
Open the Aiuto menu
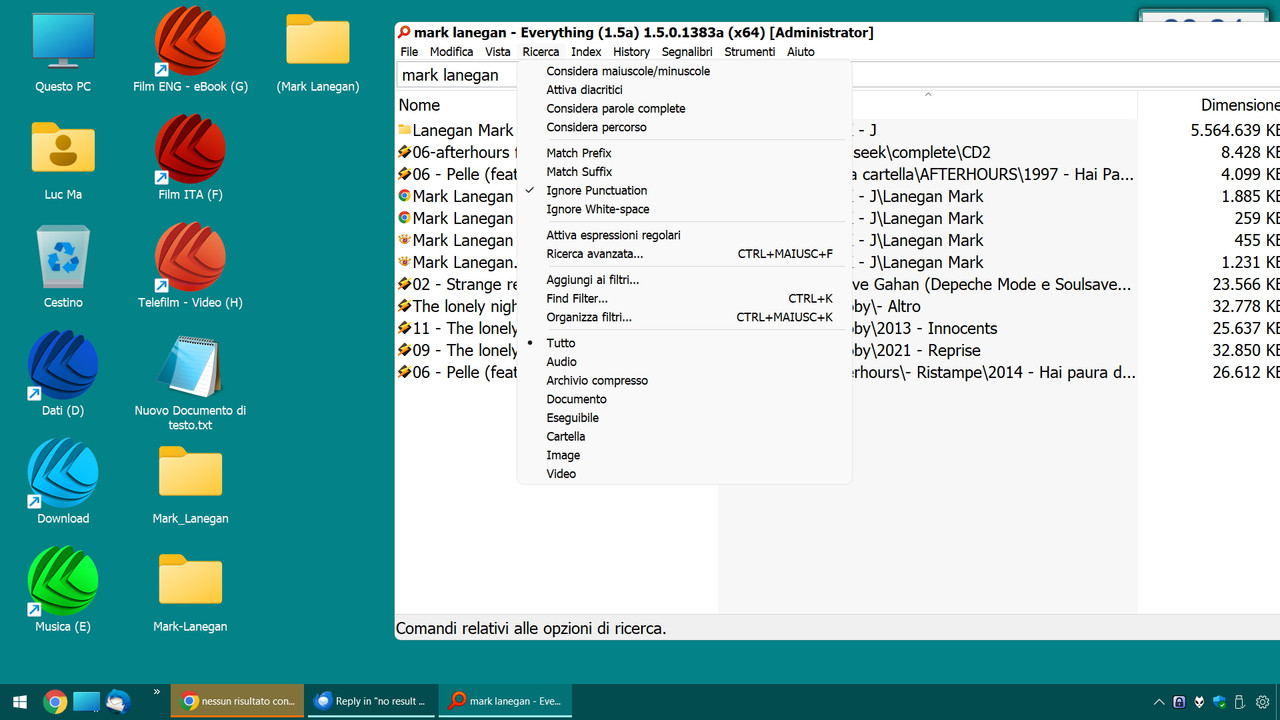click(801, 52)
